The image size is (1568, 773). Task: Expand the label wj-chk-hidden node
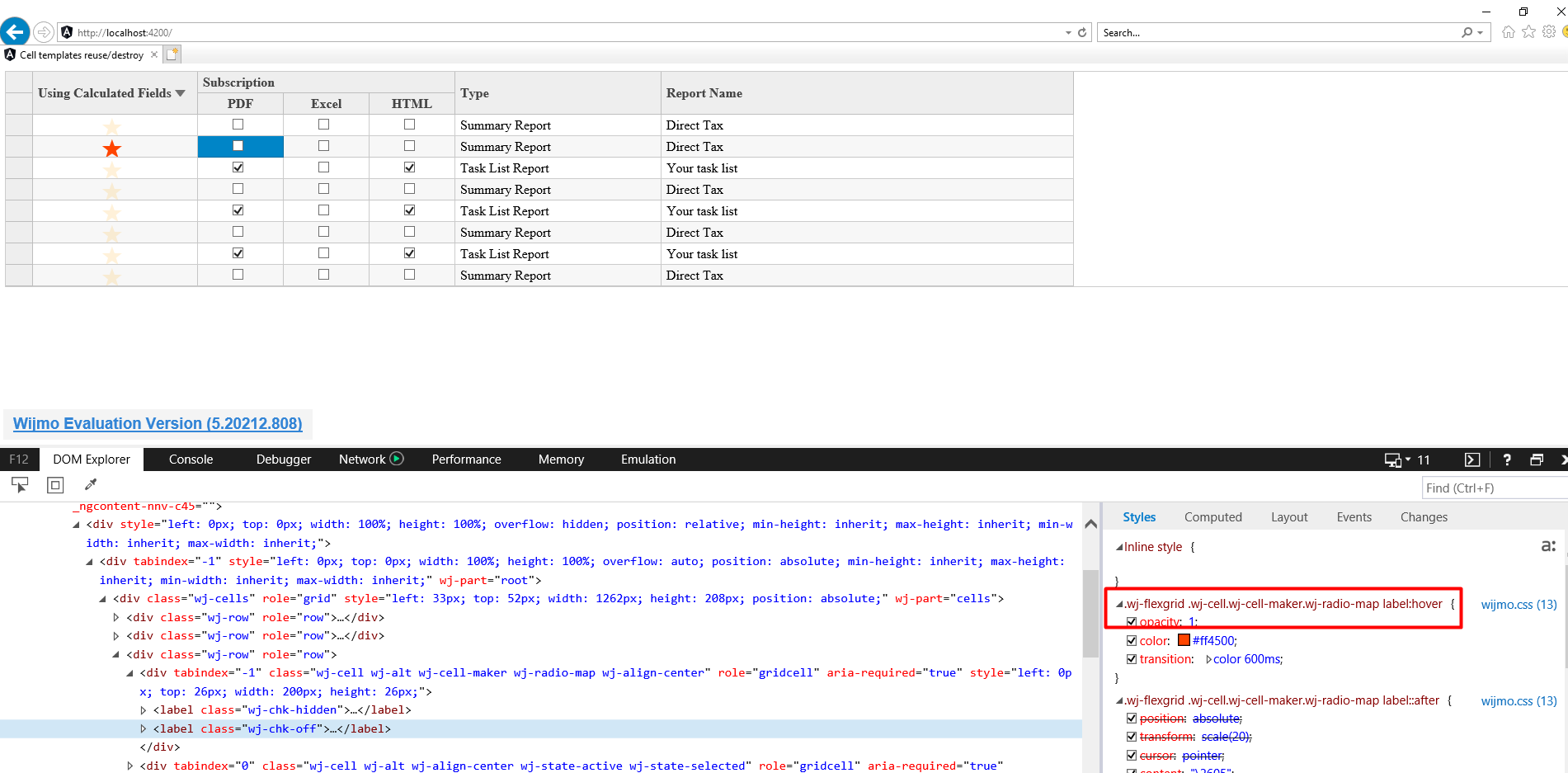pos(144,710)
